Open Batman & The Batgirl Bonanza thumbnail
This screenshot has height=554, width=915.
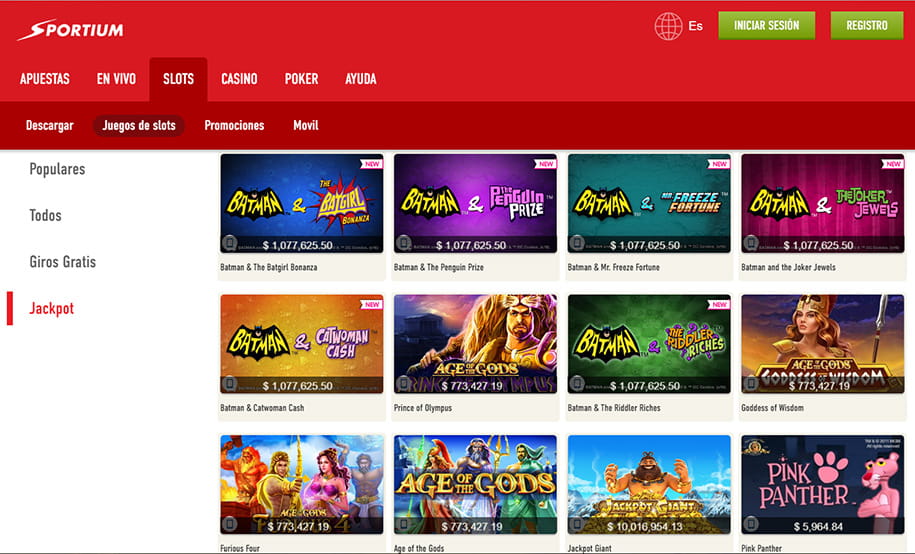[302, 203]
